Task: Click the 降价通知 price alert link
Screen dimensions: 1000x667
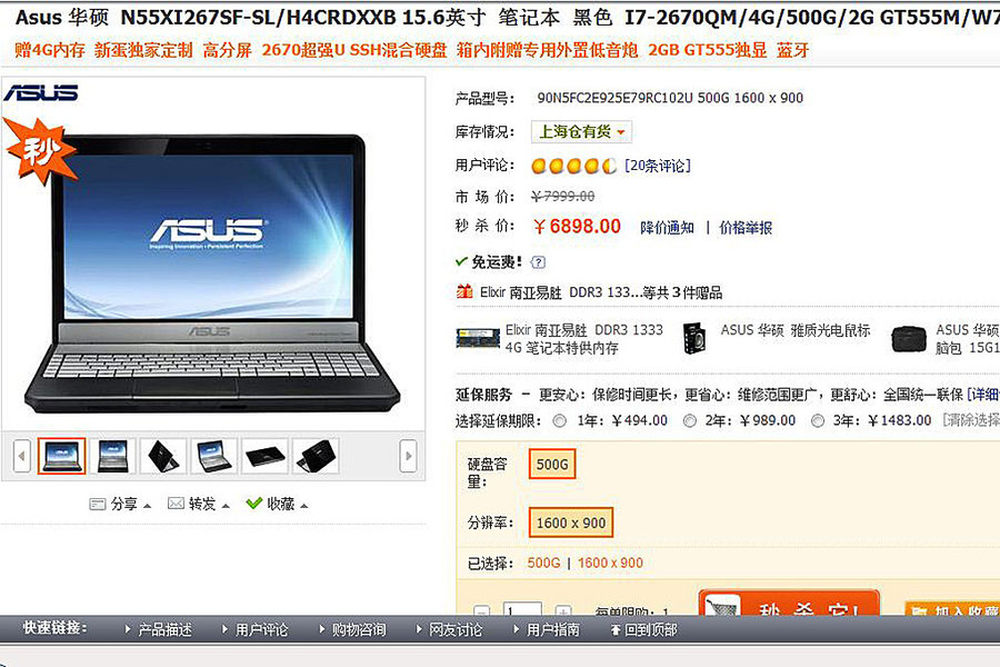Action: tap(667, 228)
